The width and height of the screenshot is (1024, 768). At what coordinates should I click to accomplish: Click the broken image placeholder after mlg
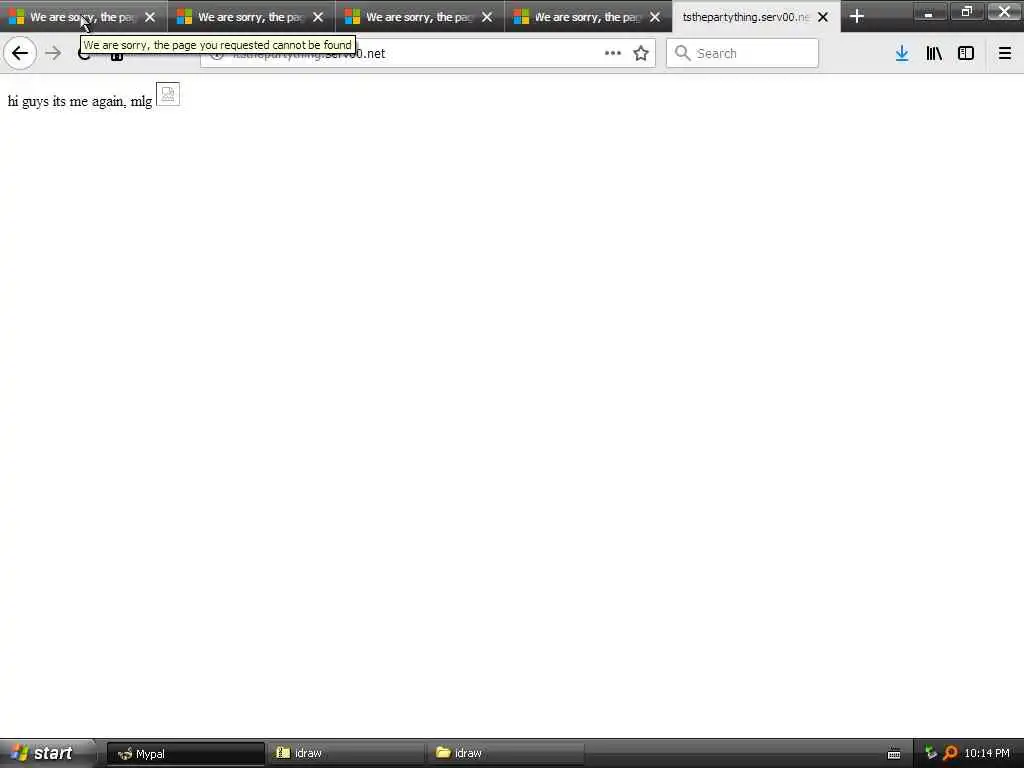tap(168, 94)
